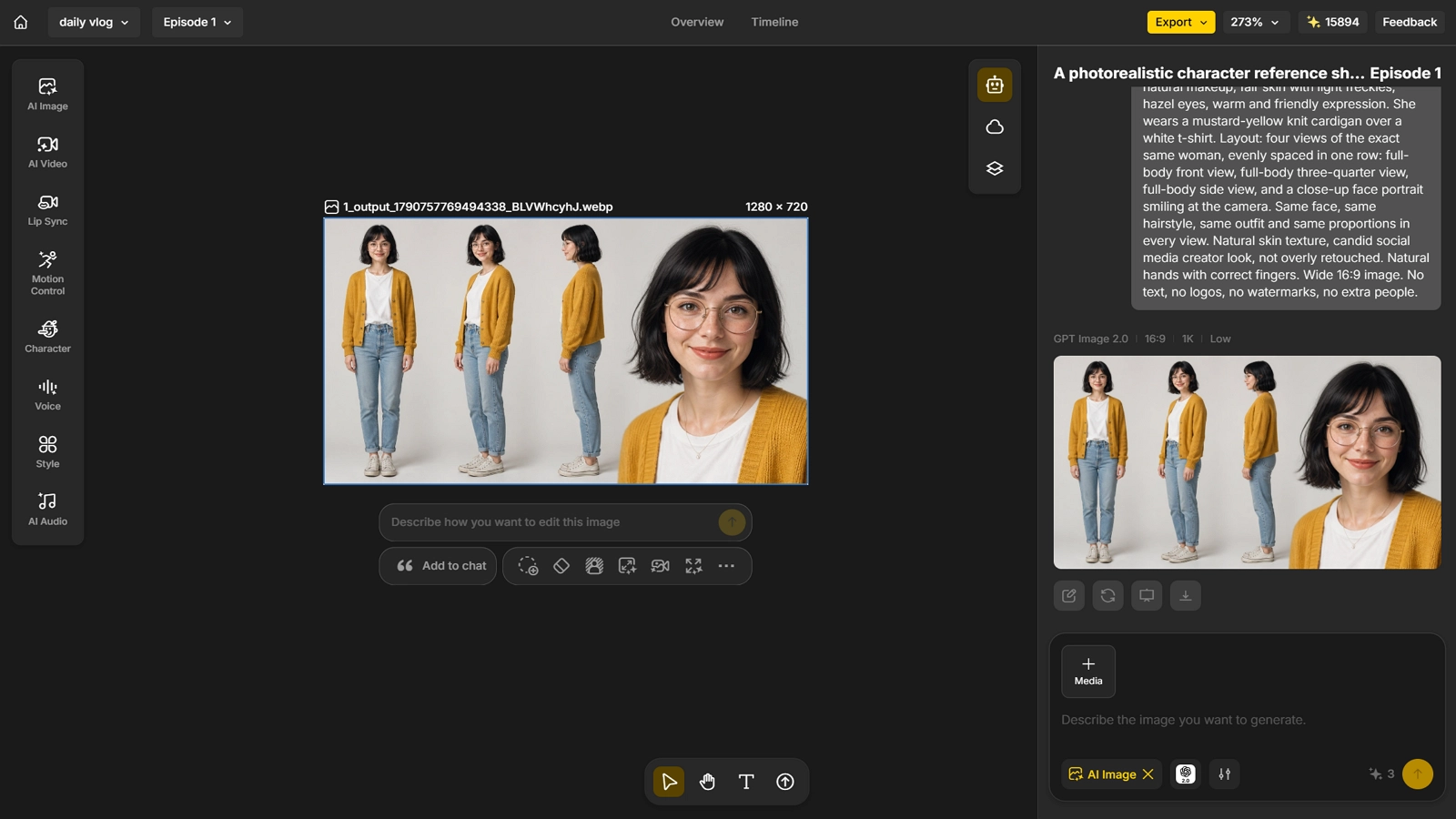Open Motion Control tool
Screen dimensions: 1456x819
(47, 272)
